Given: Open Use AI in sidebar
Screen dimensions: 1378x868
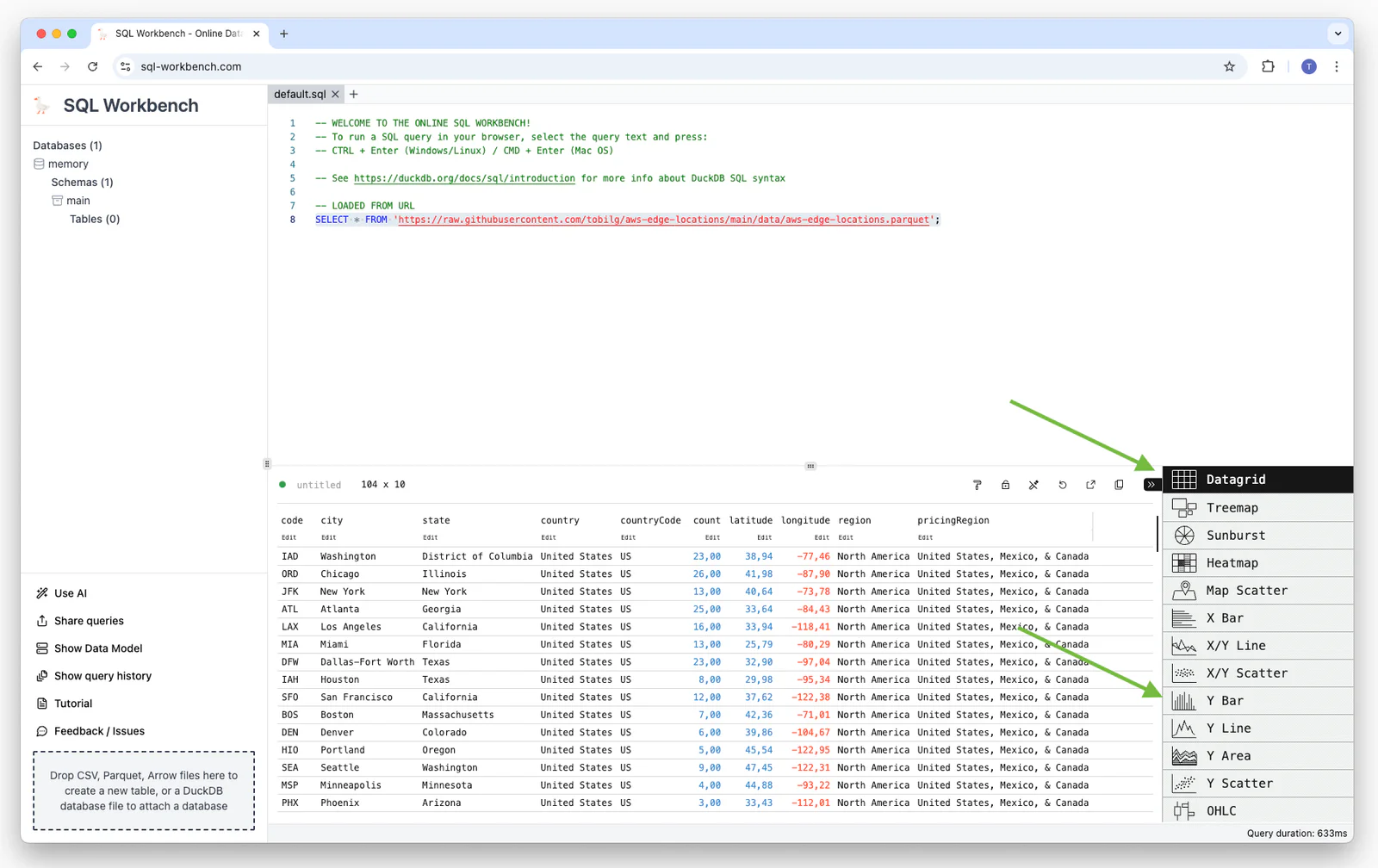Looking at the screenshot, I should tap(61, 593).
